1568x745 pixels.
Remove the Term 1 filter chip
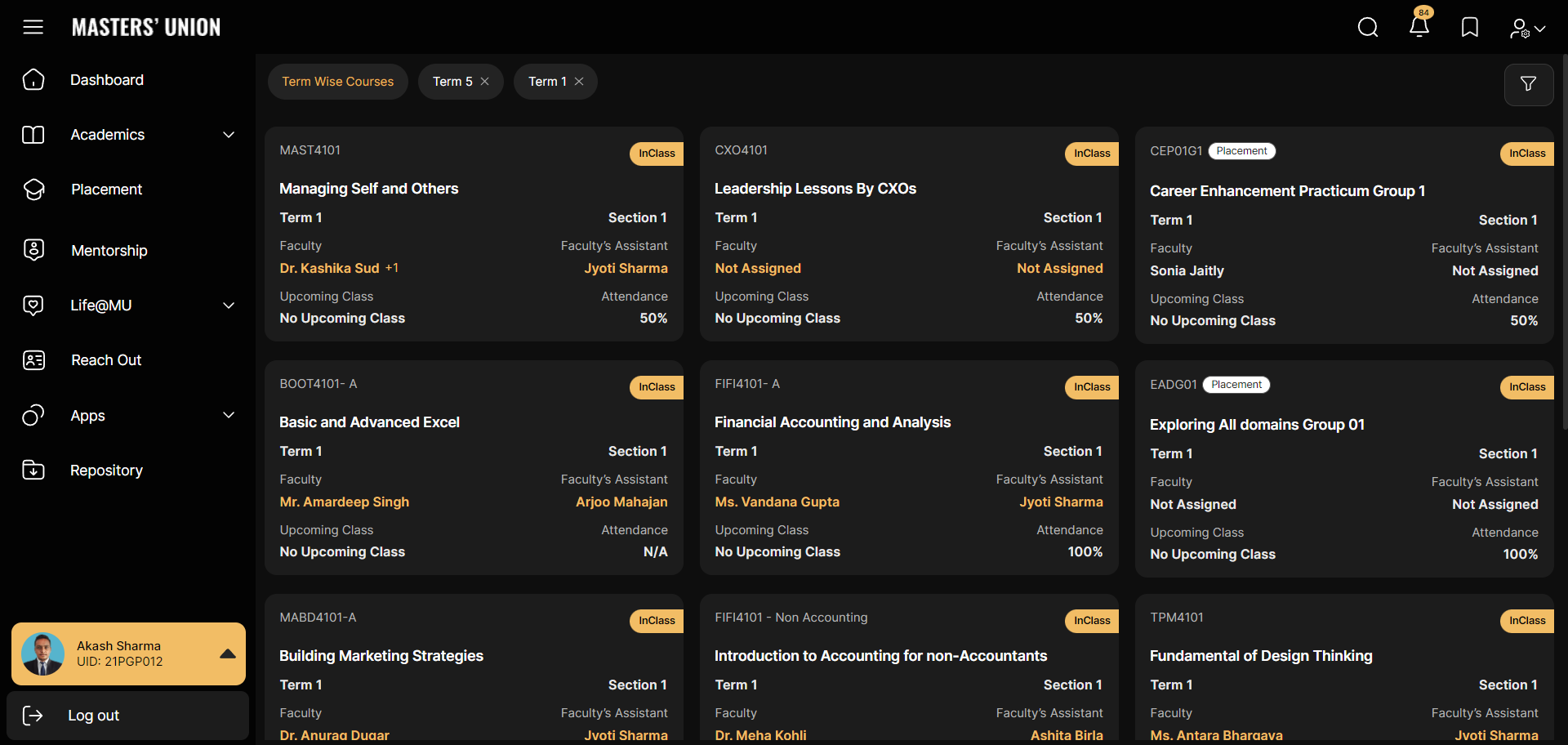(x=579, y=82)
